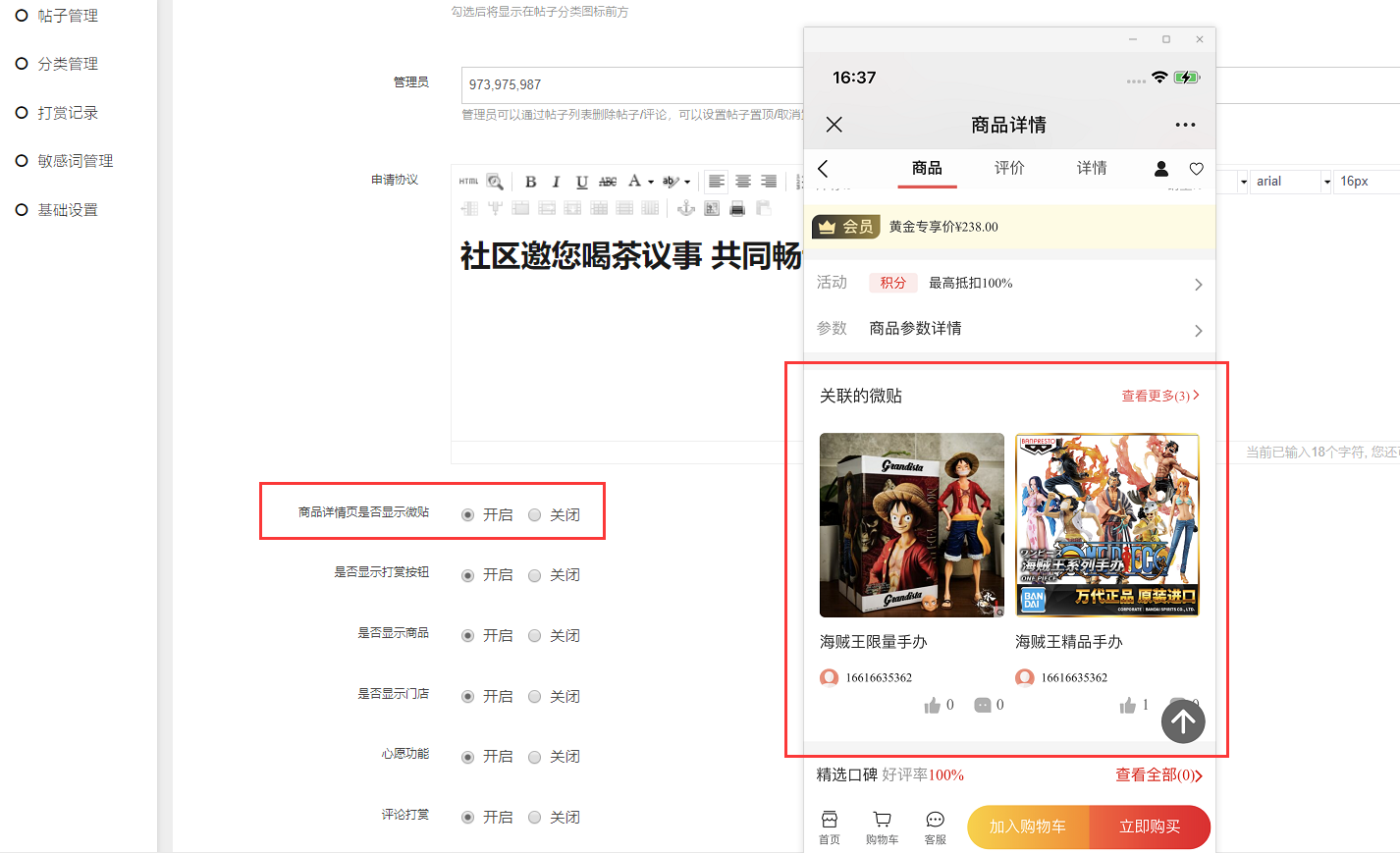Toggle bold formatting in the editor toolbar
Viewport: 1400px width, 853px height.
pyautogui.click(x=530, y=182)
